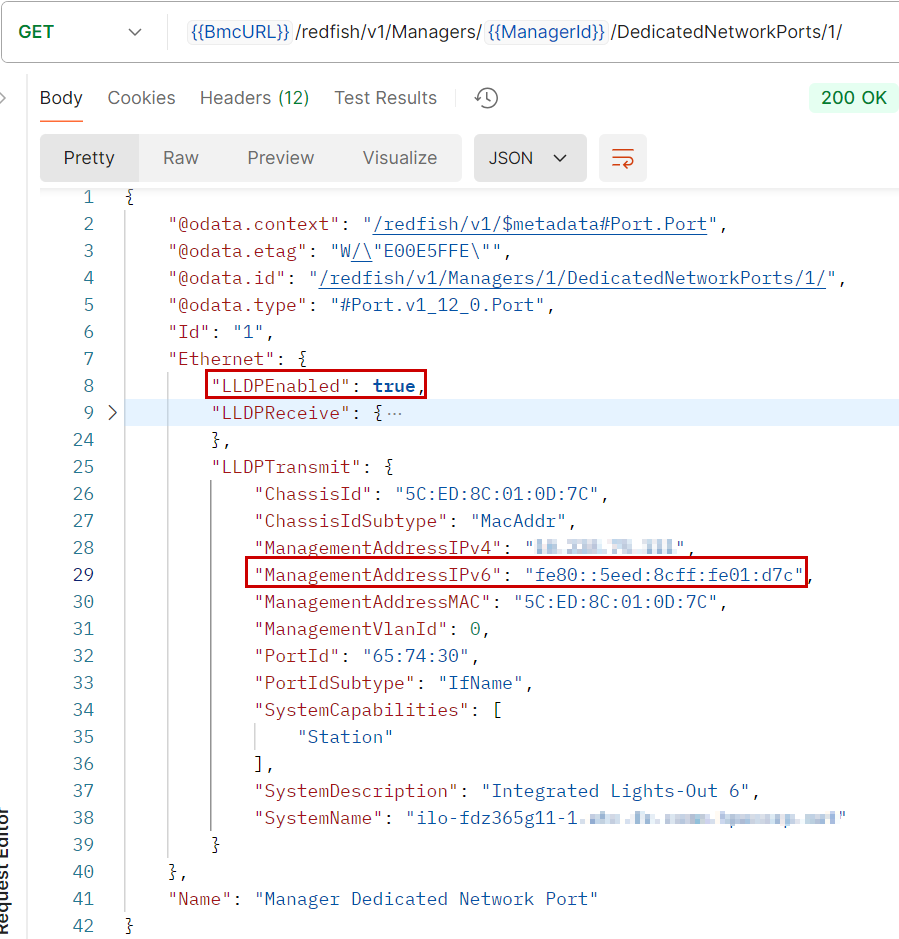
Task: Click the "#Port.v1_12_0.Port" value
Action: (x=437, y=305)
